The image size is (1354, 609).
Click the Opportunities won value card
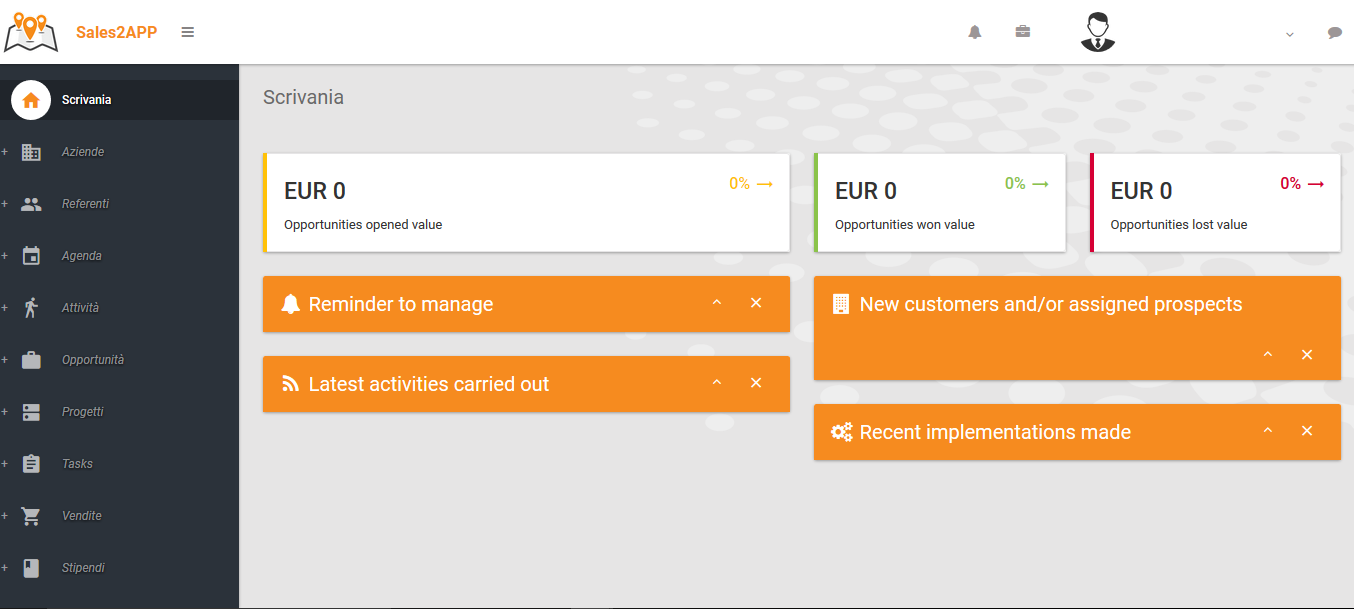click(939, 203)
